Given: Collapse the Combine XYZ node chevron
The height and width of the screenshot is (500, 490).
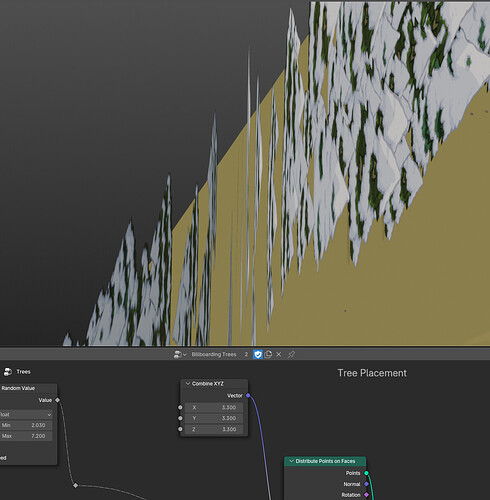Looking at the screenshot, I should point(188,384).
